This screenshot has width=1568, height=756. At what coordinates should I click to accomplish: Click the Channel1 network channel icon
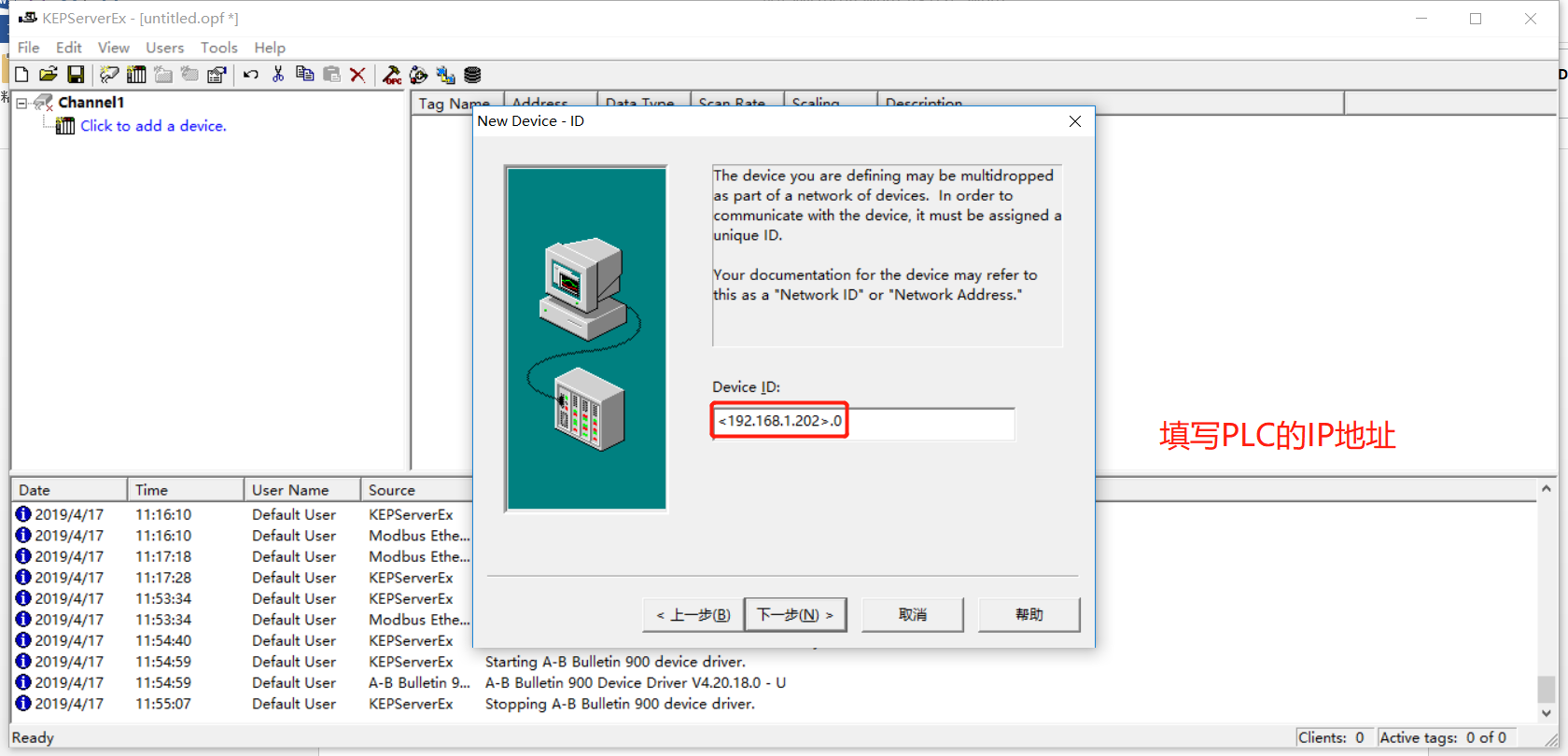43,103
